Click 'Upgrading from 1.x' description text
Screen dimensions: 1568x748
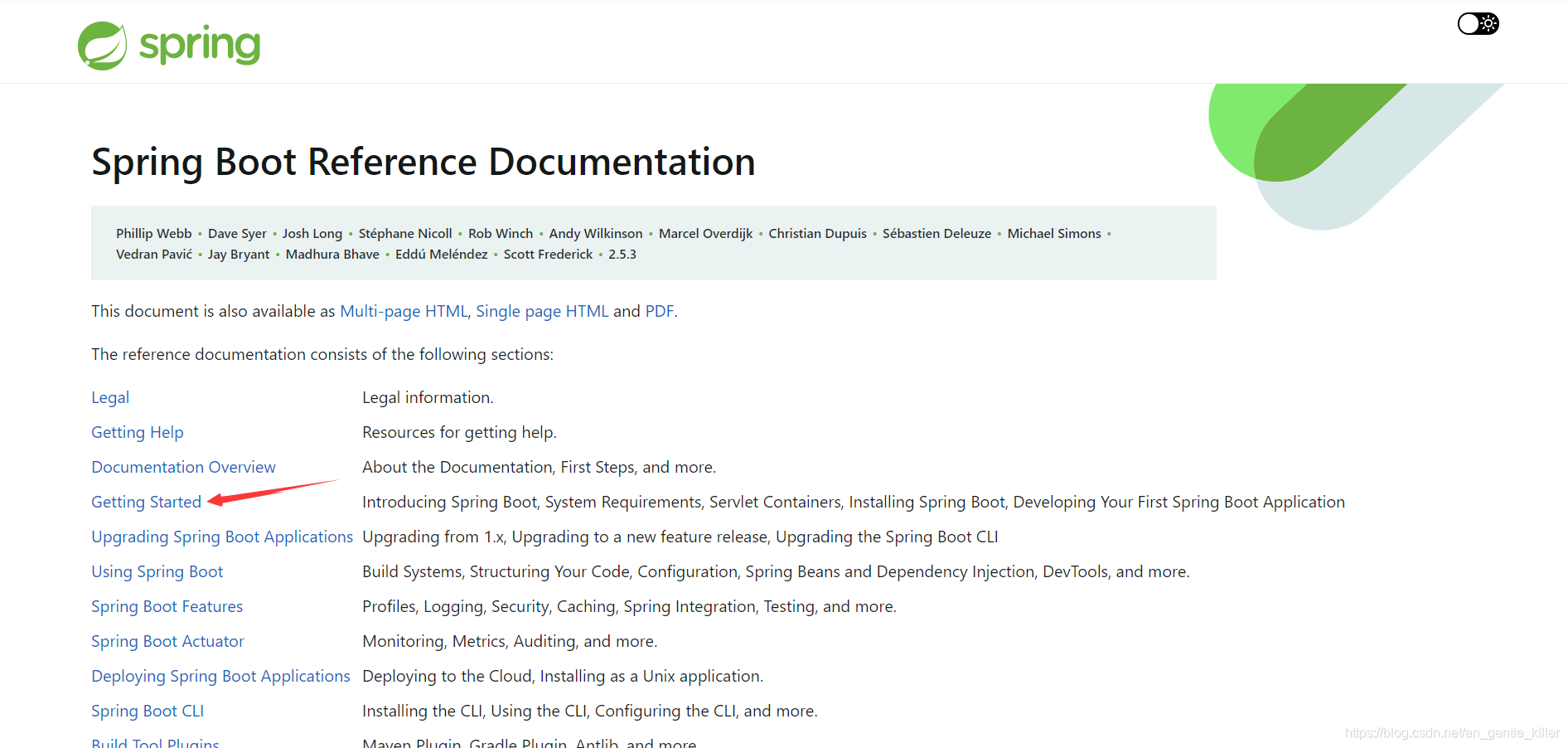tap(680, 537)
